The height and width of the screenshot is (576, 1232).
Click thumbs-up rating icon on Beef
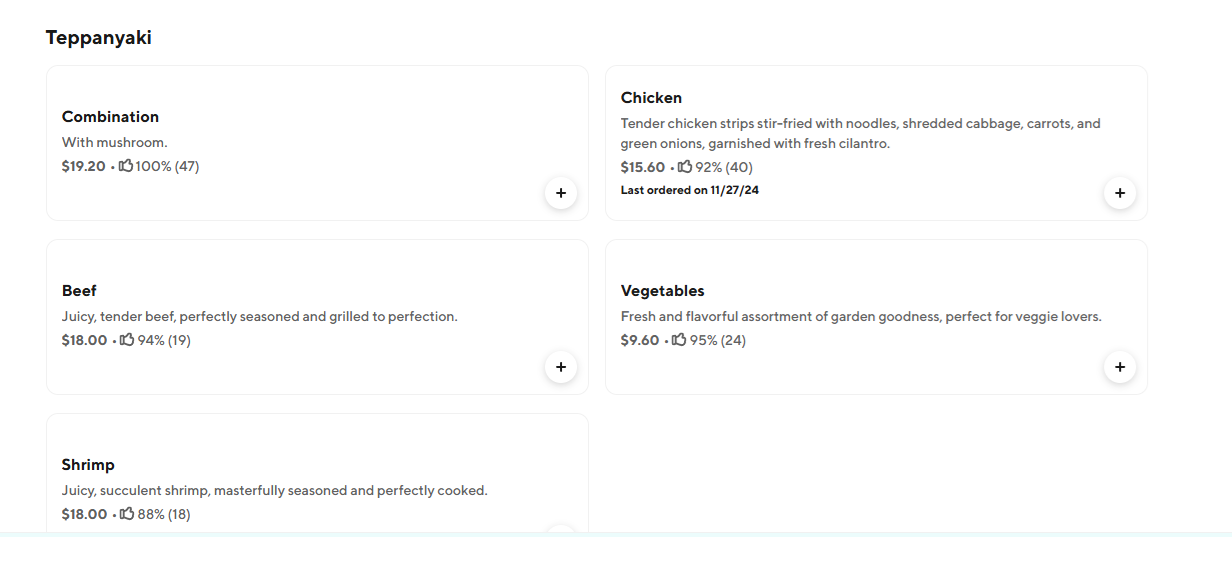pyautogui.click(x=127, y=340)
